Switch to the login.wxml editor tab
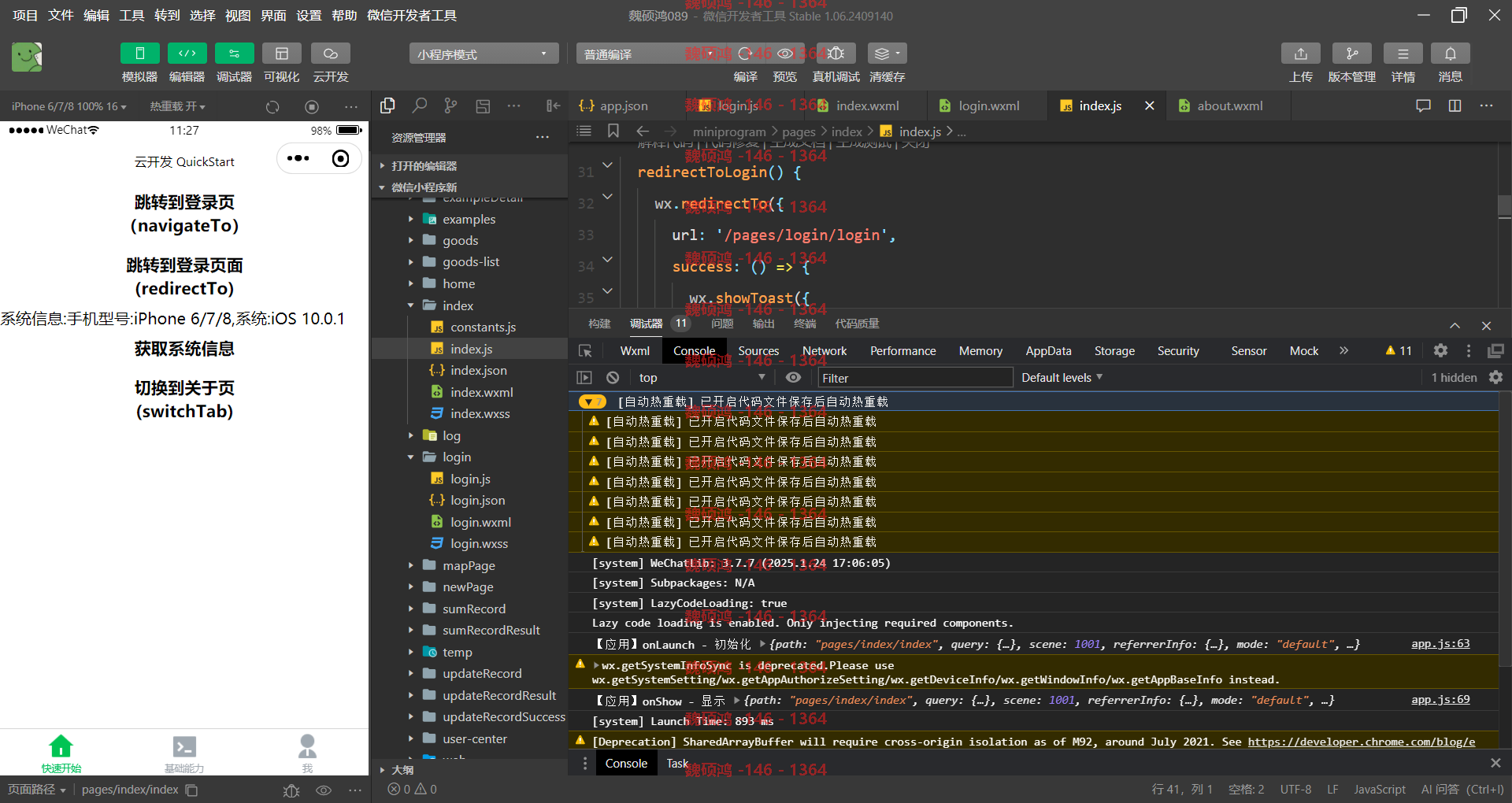Image resolution: width=1512 pixels, height=803 pixels. pos(980,105)
